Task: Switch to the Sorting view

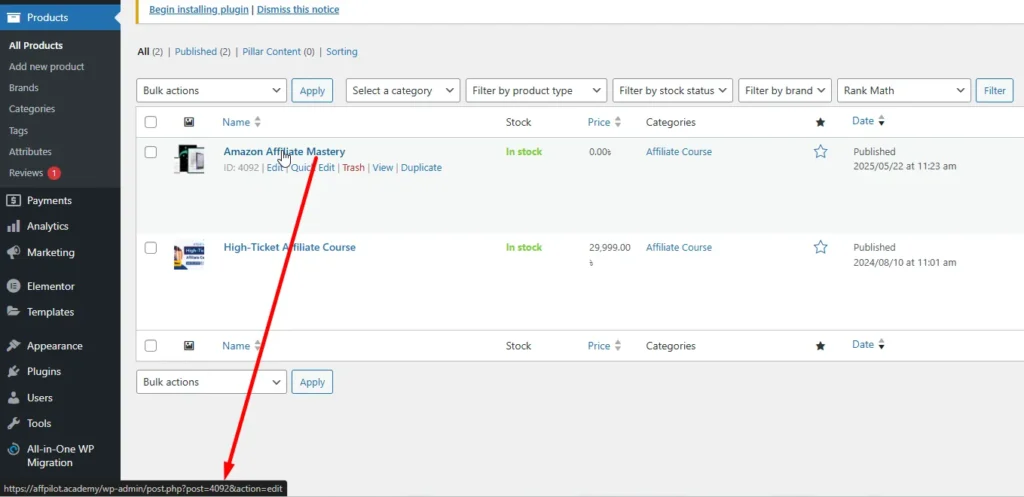Action: coord(342,52)
